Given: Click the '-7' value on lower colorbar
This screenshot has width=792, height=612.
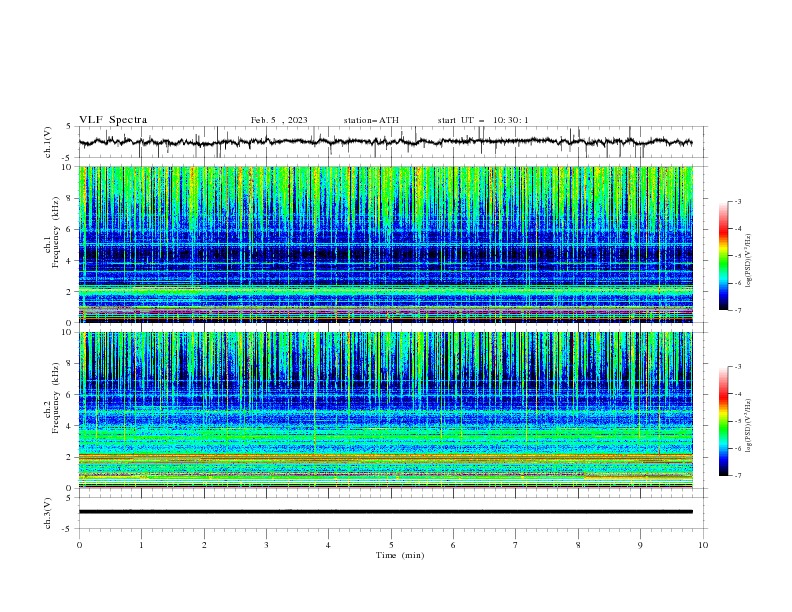Looking at the screenshot, I should coord(738,476).
